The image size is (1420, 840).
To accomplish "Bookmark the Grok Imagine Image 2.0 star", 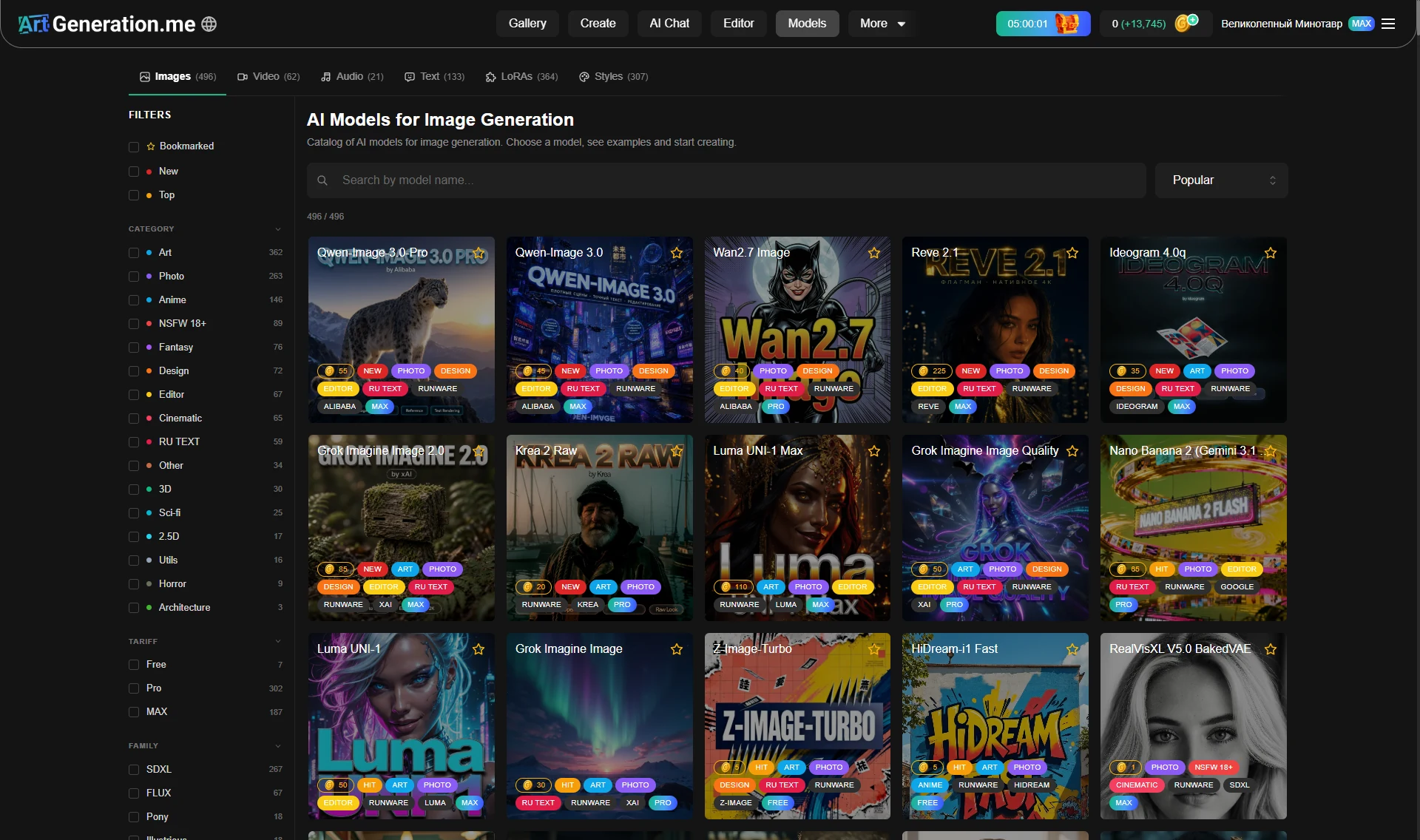I will (x=479, y=451).
